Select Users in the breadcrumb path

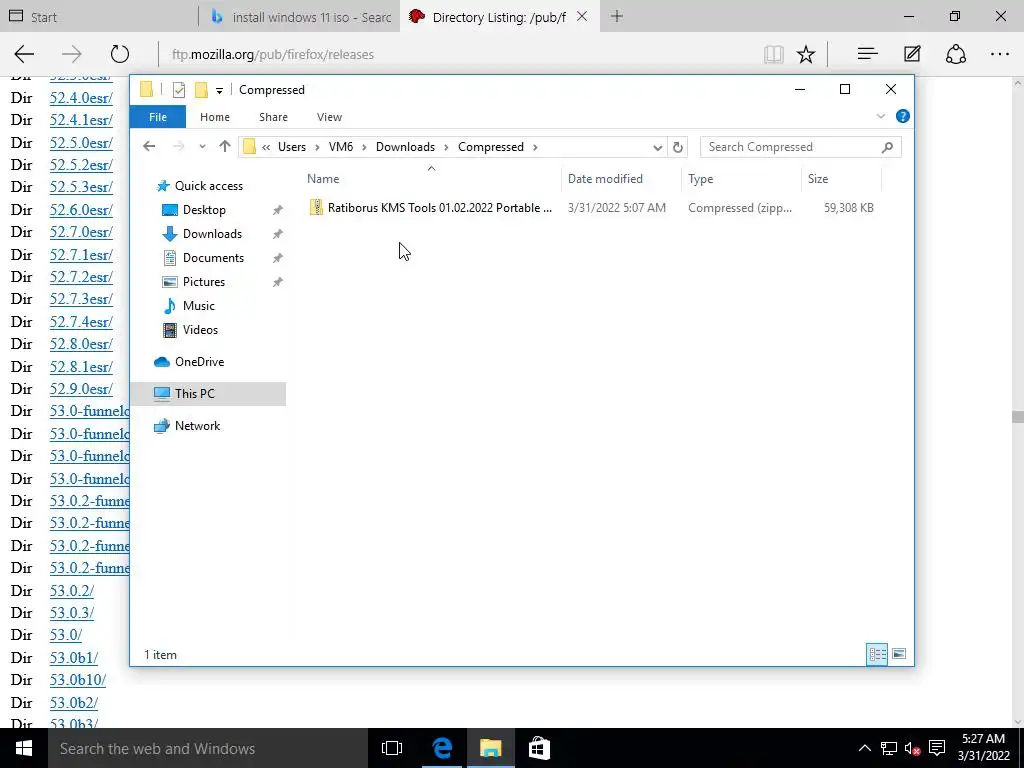click(x=292, y=147)
